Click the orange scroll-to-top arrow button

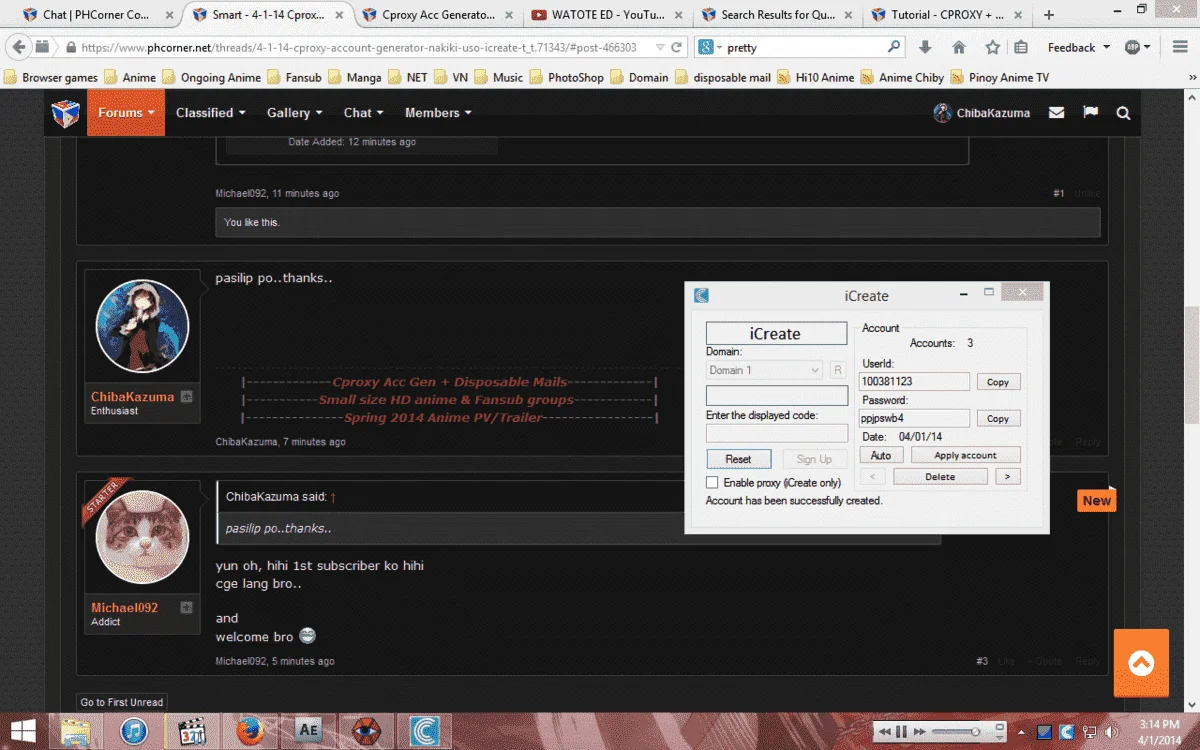pyautogui.click(x=1141, y=662)
